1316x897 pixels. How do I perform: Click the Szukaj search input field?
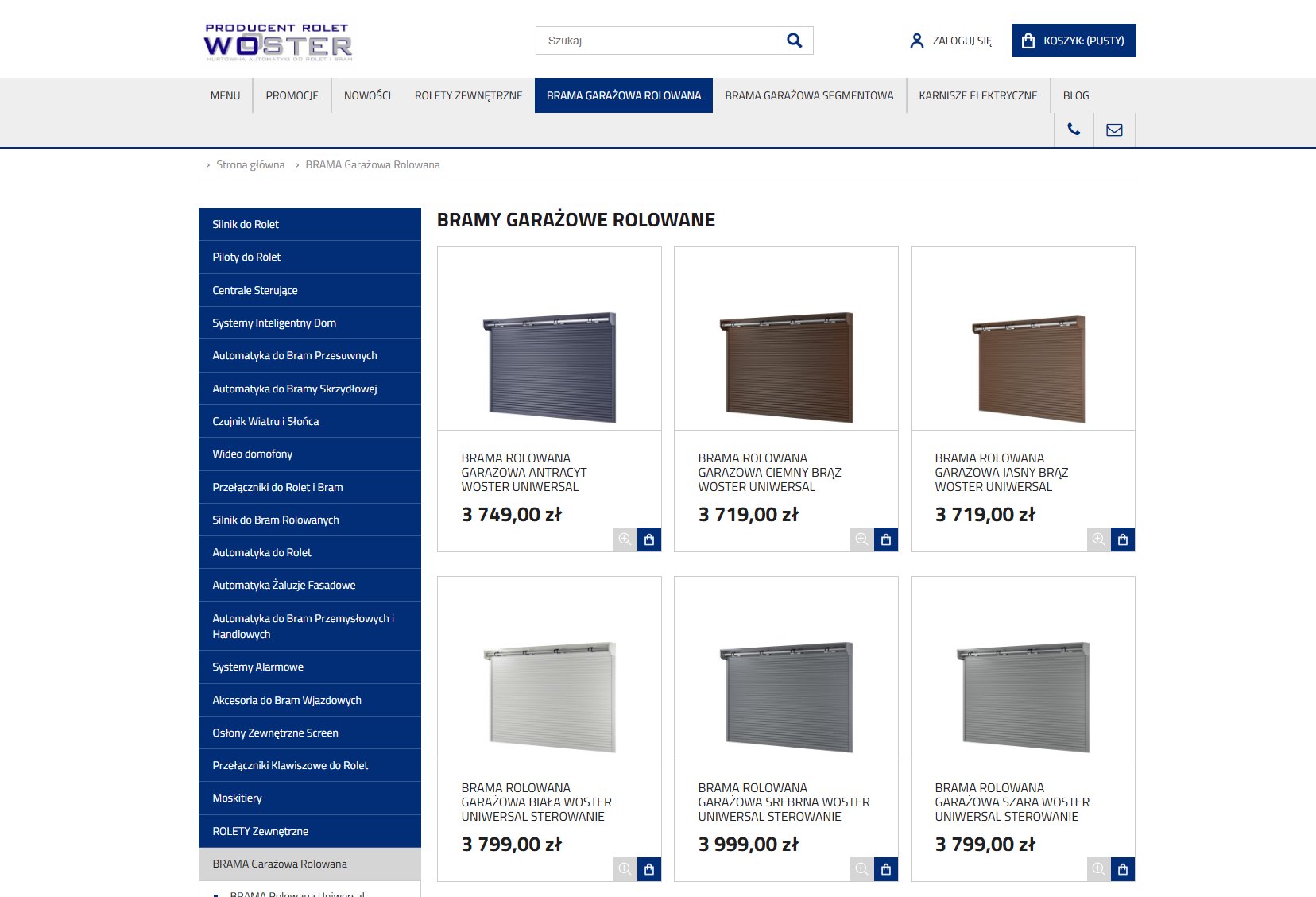[660, 41]
